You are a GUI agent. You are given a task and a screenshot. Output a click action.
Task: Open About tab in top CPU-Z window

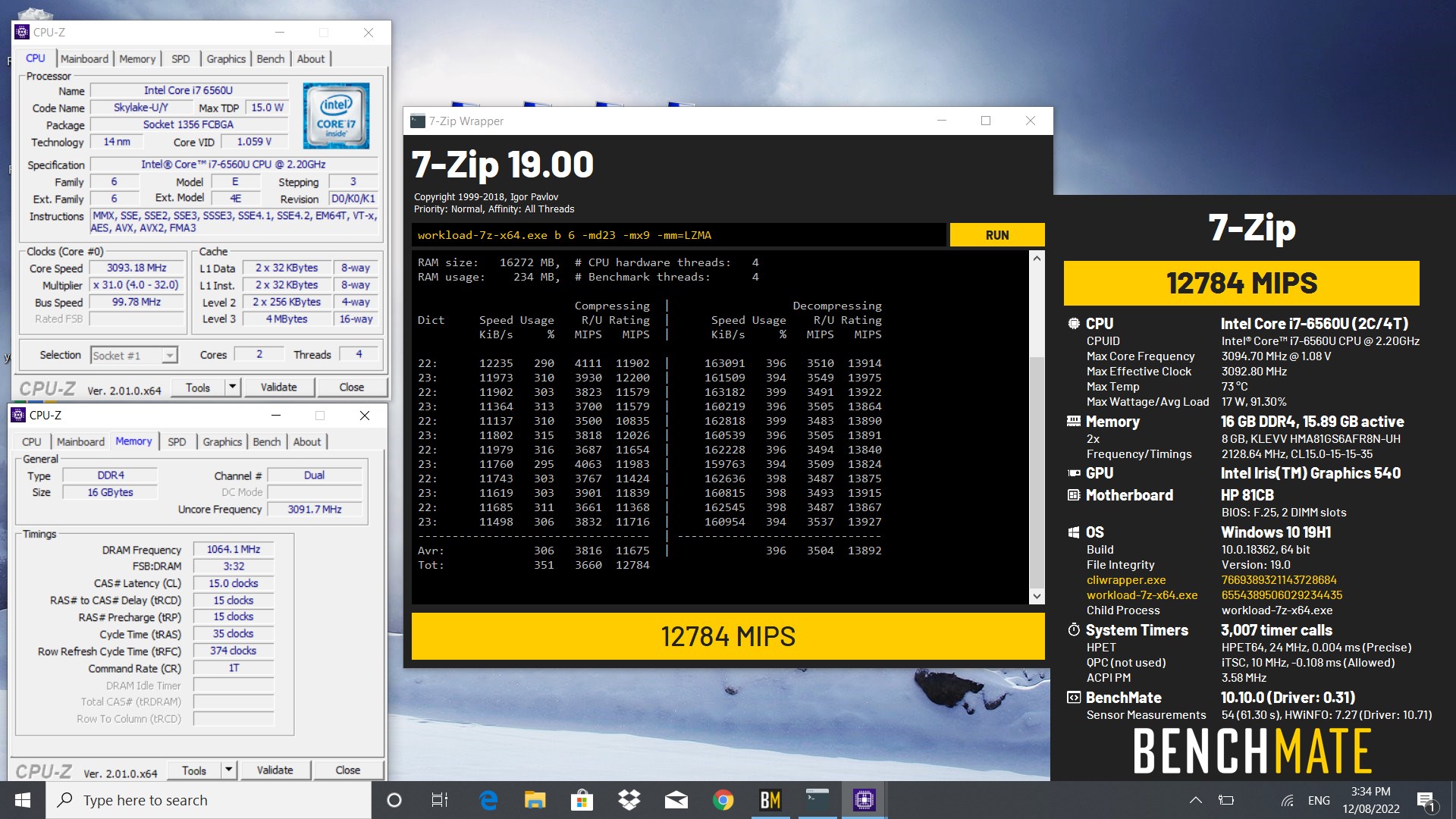(x=311, y=58)
